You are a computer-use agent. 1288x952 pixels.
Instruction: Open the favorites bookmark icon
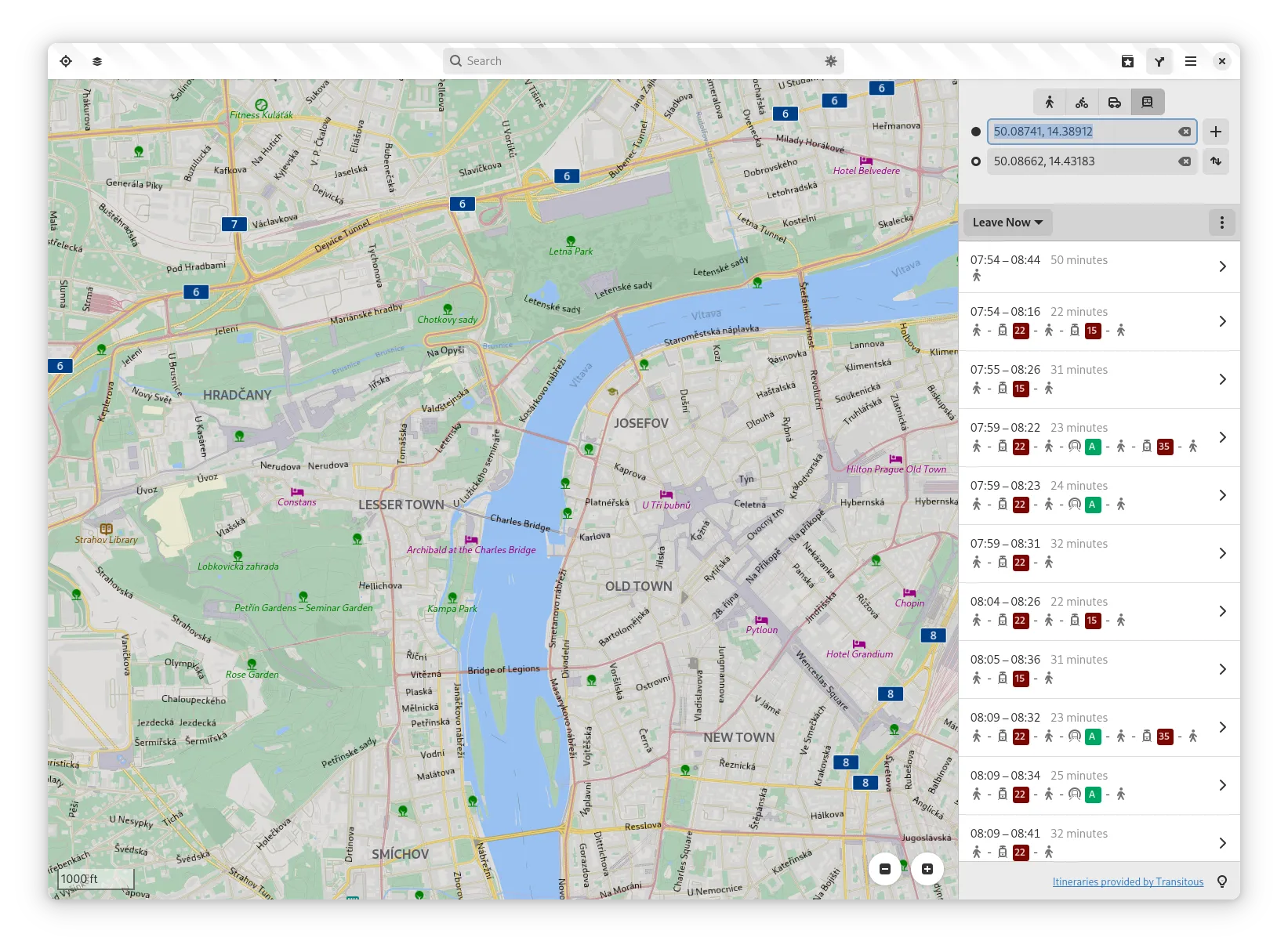click(1127, 61)
